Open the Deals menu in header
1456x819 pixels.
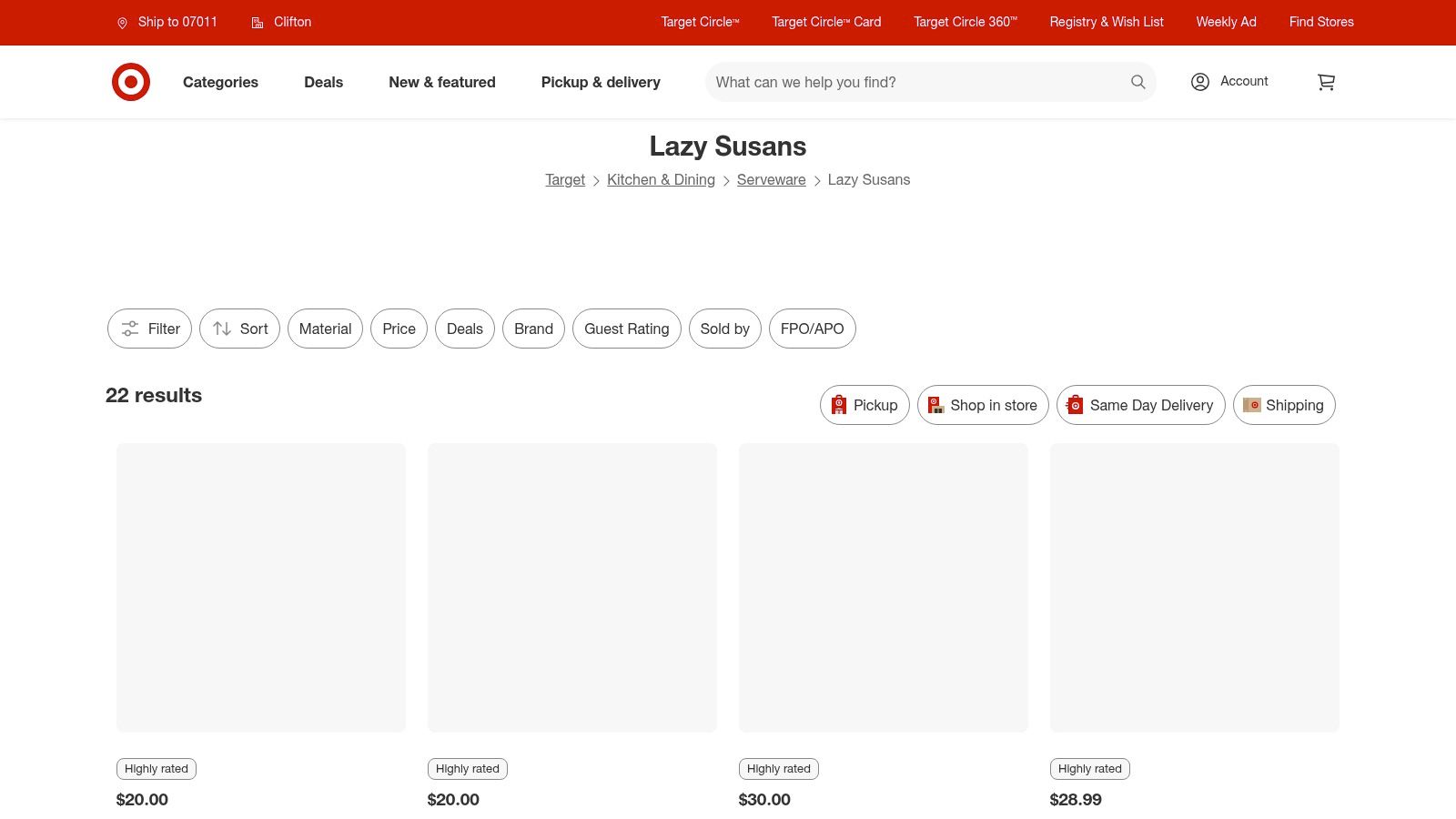click(x=323, y=82)
